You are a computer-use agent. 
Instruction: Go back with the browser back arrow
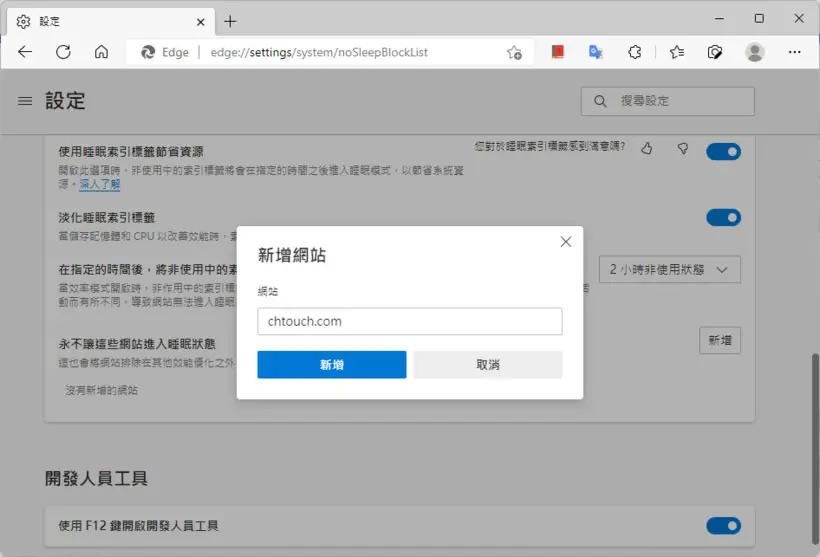click(25, 52)
